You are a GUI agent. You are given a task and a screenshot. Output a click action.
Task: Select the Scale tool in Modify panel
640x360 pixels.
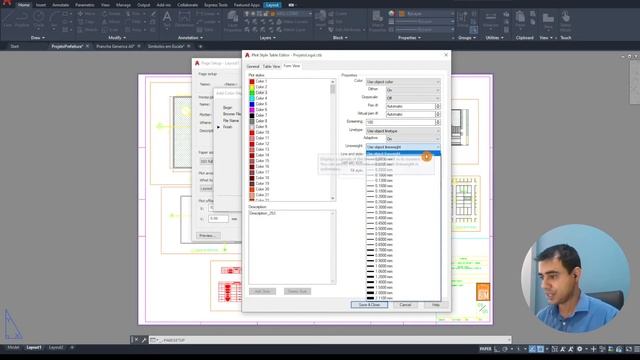click(x=110, y=30)
